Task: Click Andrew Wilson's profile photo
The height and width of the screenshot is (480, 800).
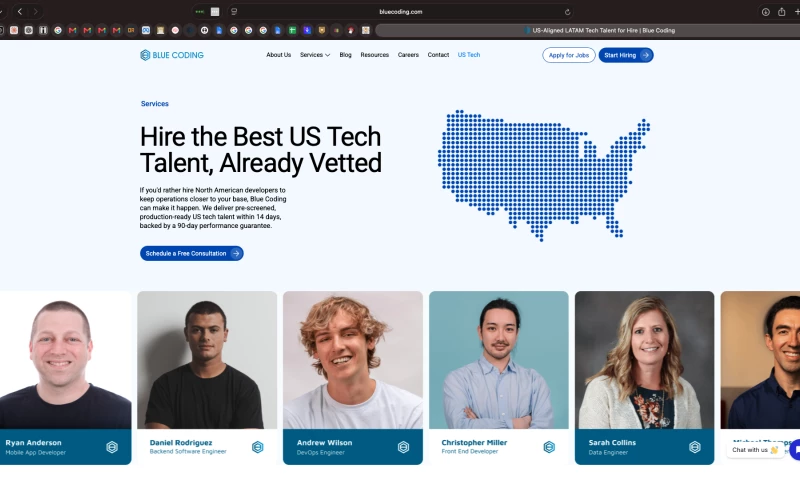Action: tap(353, 360)
